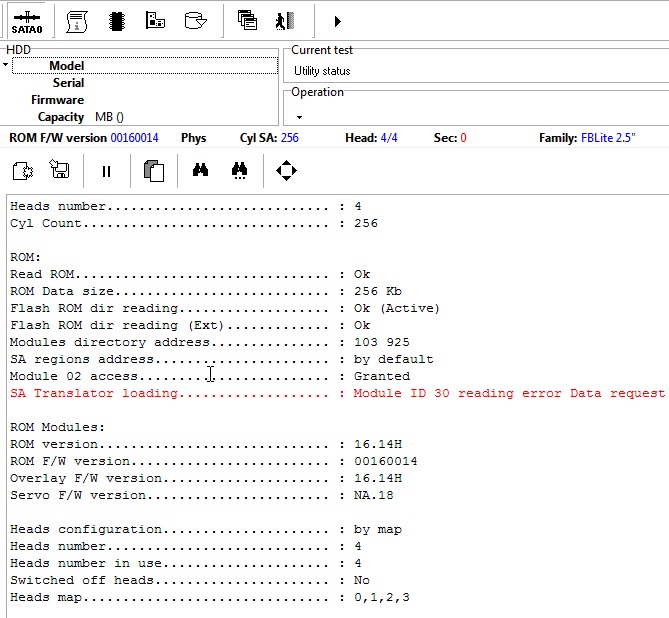Click the SA regions address by default line

click(x=222, y=359)
